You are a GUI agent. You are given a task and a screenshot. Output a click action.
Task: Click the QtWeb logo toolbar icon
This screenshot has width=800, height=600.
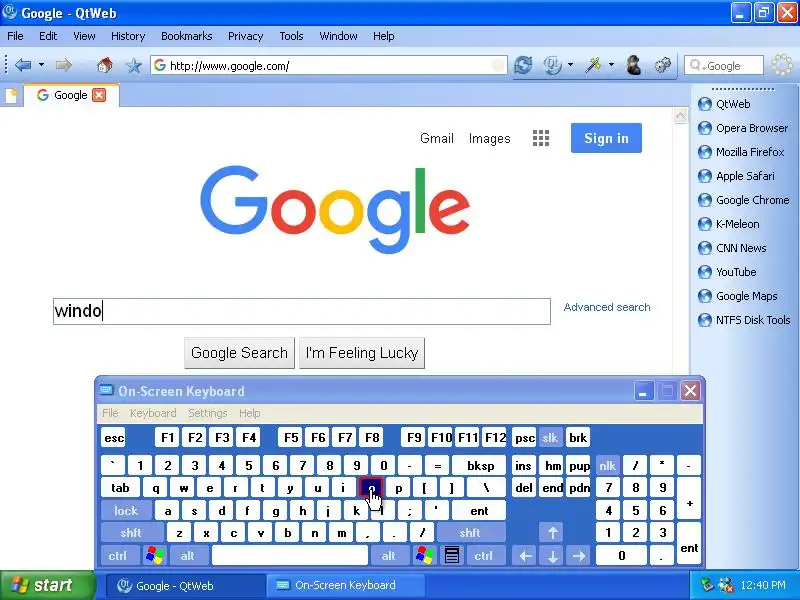tap(553, 65)
